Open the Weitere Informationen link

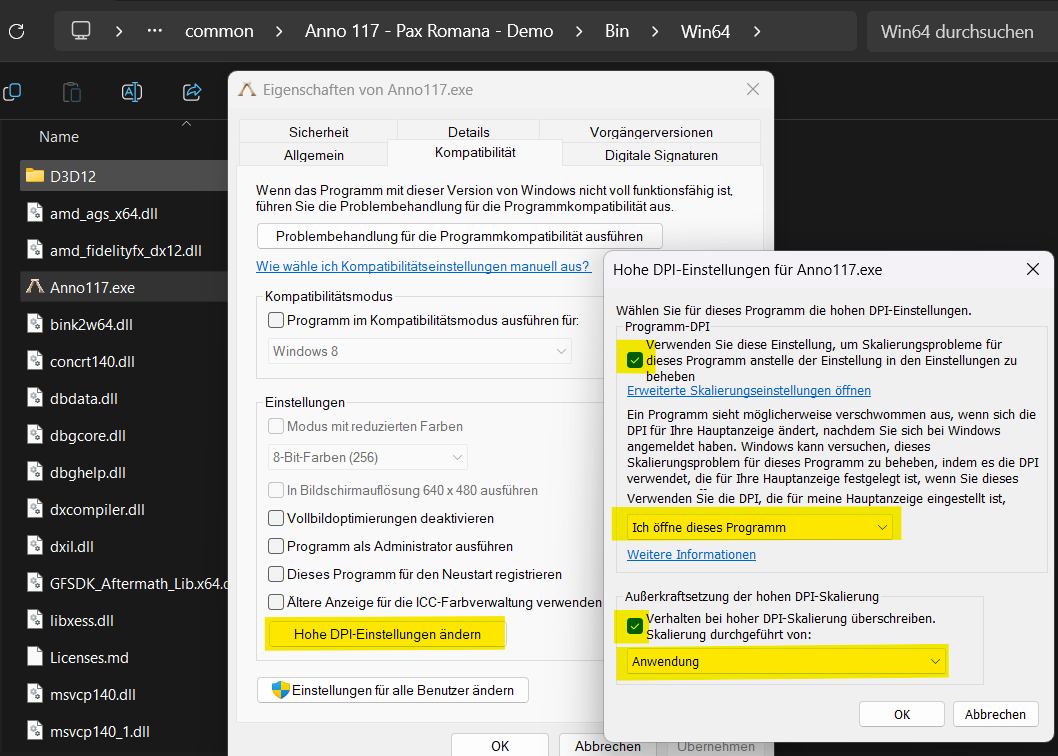pos(691,554)
